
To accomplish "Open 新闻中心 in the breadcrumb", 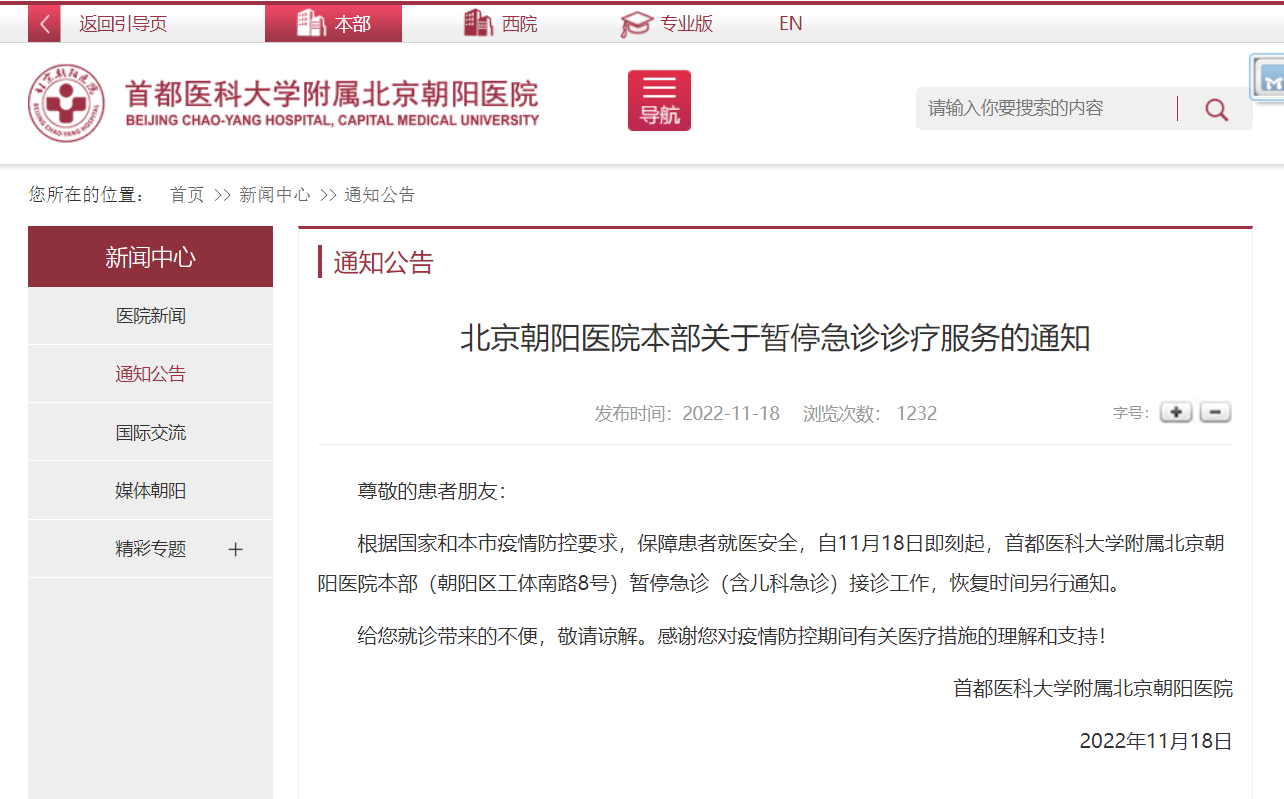I will [x=275, y=195].
